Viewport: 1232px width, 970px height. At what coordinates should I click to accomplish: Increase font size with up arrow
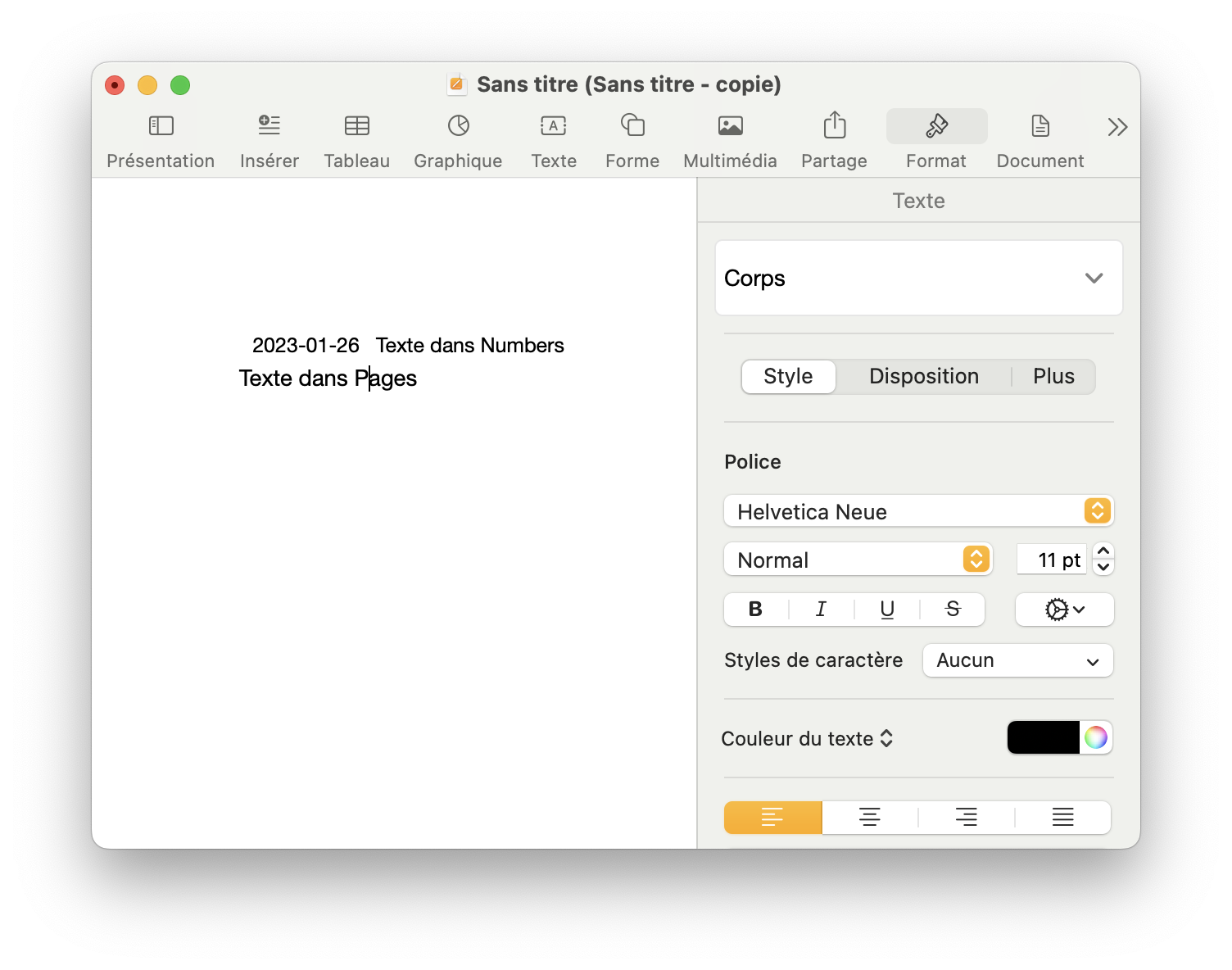(1103, 551)
